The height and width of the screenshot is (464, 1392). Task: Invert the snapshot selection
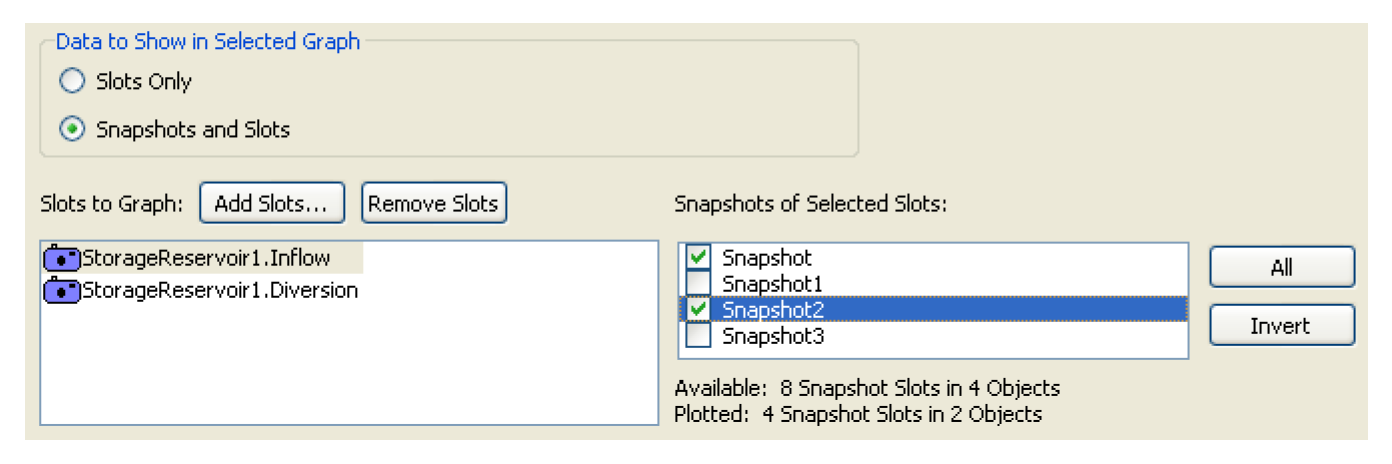click(1281, 326)
